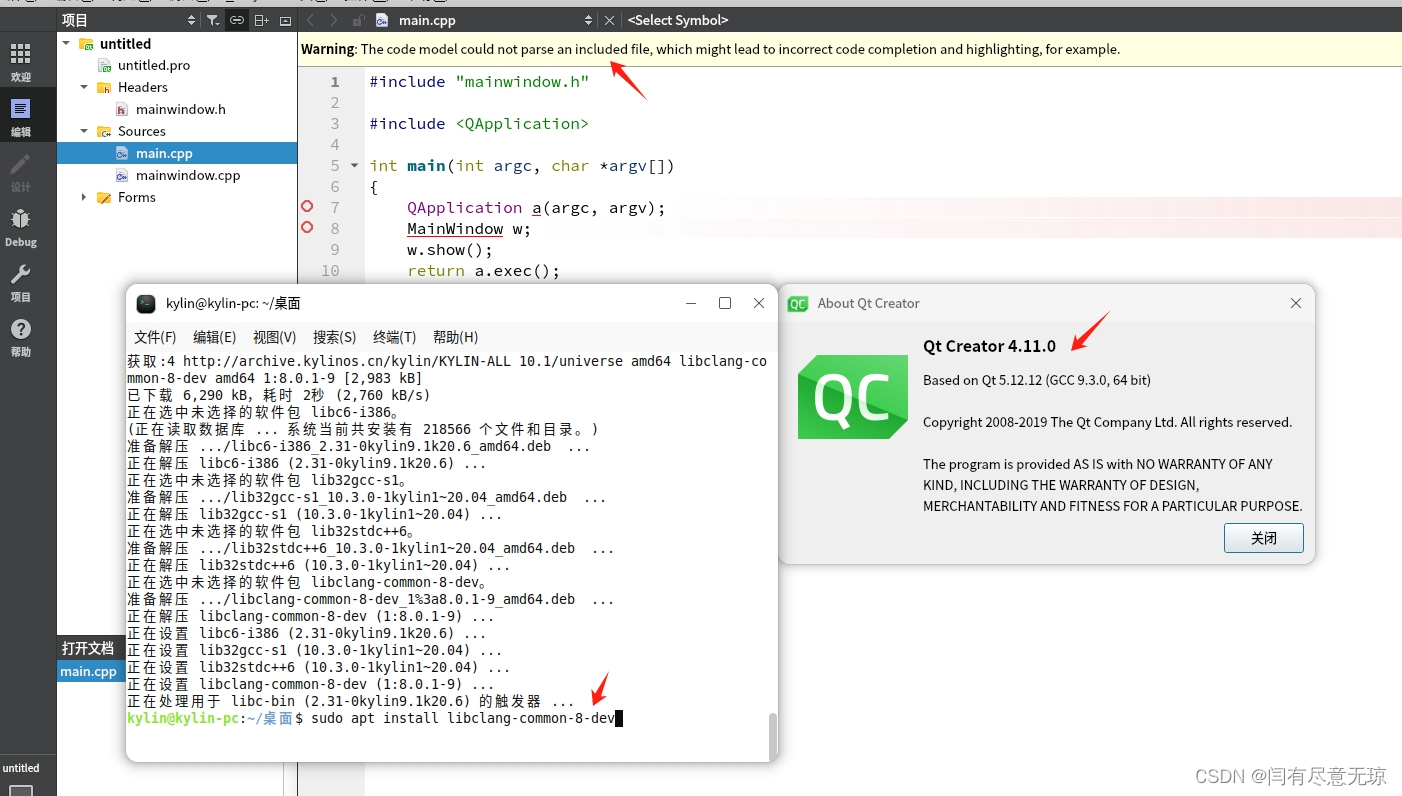Expand the Forms folder
This screenshot has height=796, width=1402.
(84, 197)
